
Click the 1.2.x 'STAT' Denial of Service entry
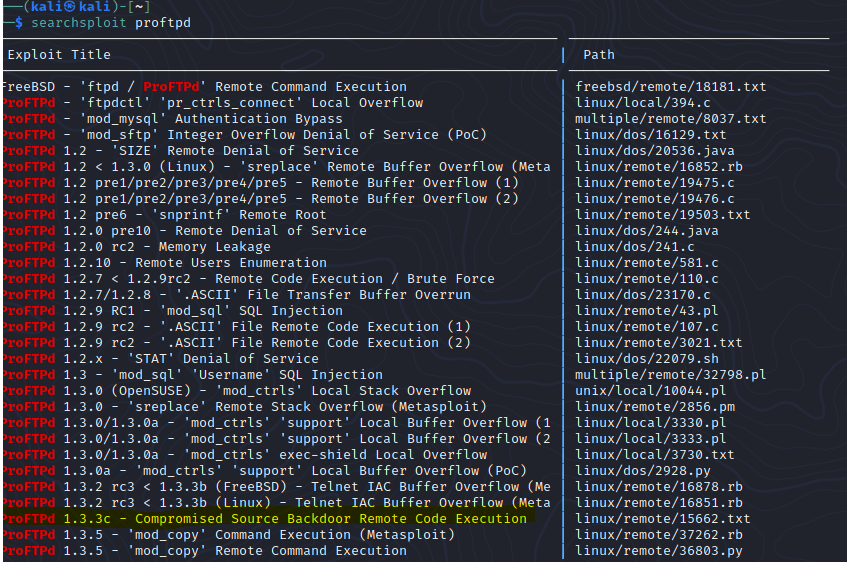coord(162,359)
